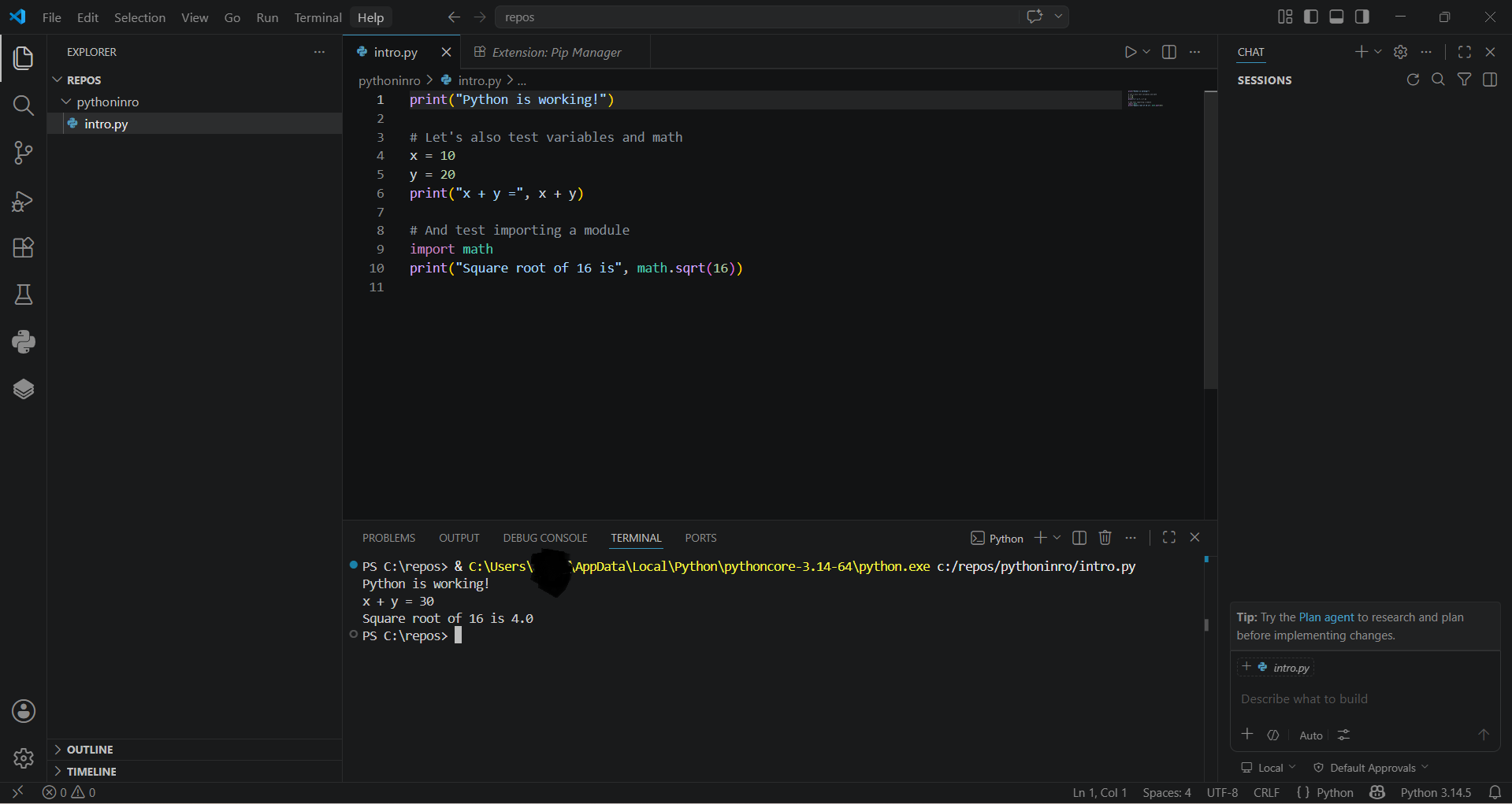This screenshot has width=1512, height=804.
Task: Open the Local session target dropdown
Action: (1268, 768)
